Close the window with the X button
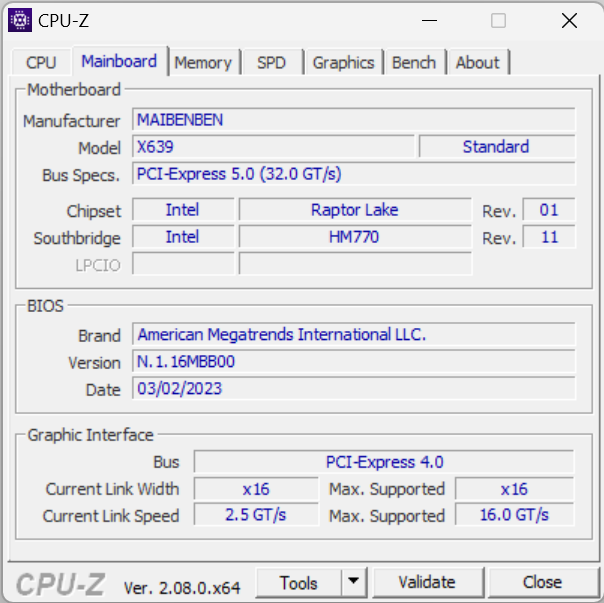Screen dimensions: 604x603 [x=569, y=20]
